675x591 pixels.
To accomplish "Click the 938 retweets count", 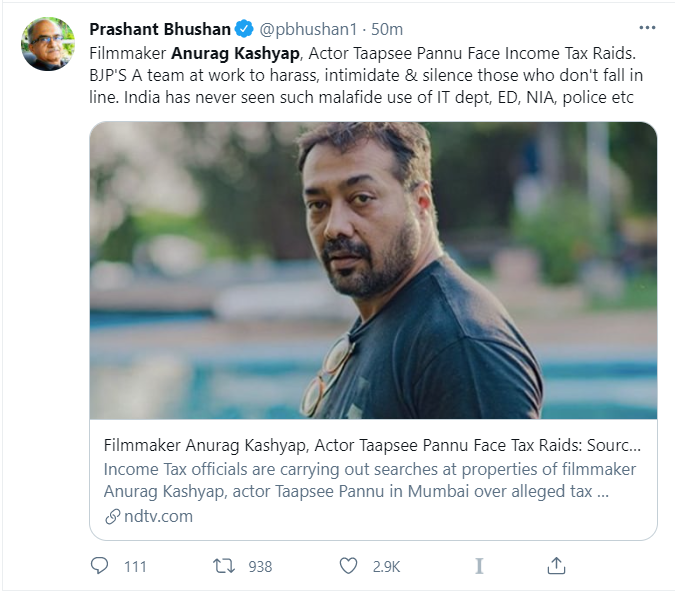I will (260, 566).
